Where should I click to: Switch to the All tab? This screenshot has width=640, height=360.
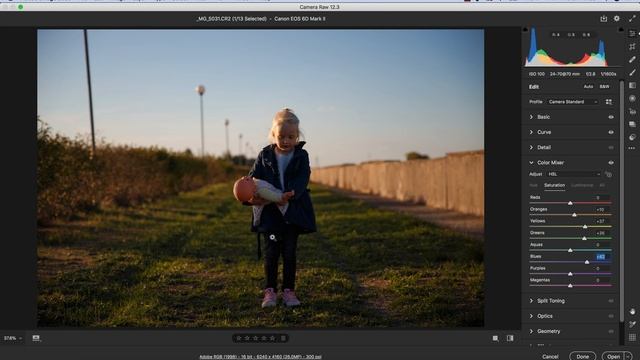pyautogui.click(x=602, y=185)
